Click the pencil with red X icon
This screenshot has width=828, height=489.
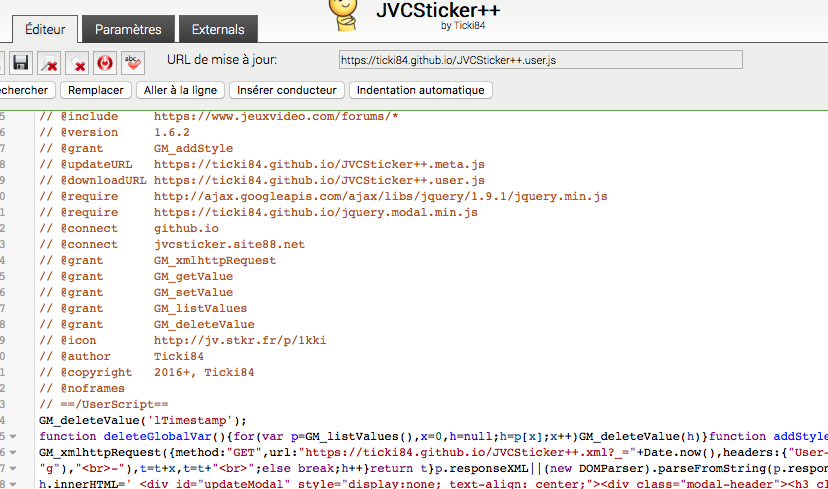[x=49, y=63]
